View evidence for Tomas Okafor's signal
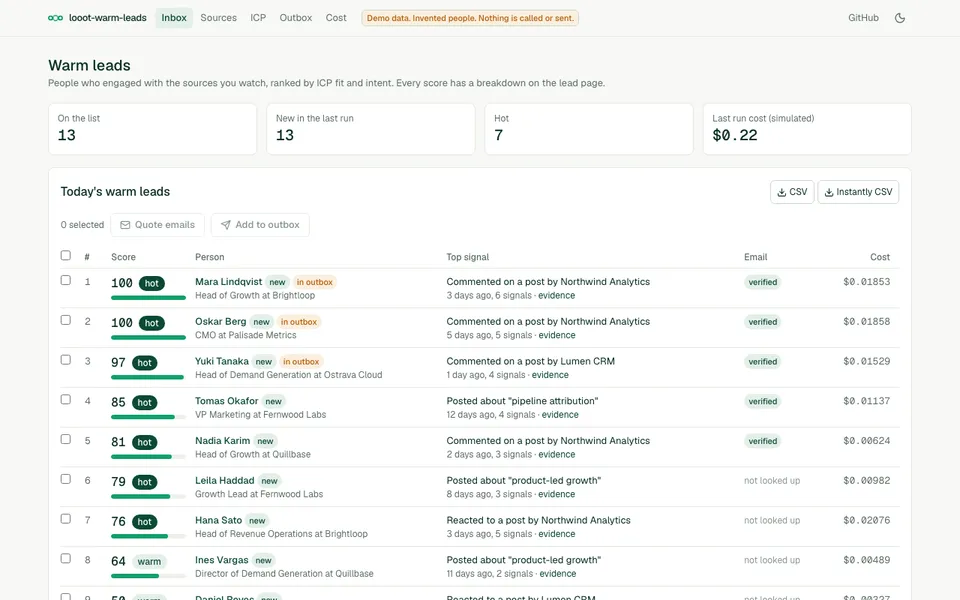 [560, 414]
